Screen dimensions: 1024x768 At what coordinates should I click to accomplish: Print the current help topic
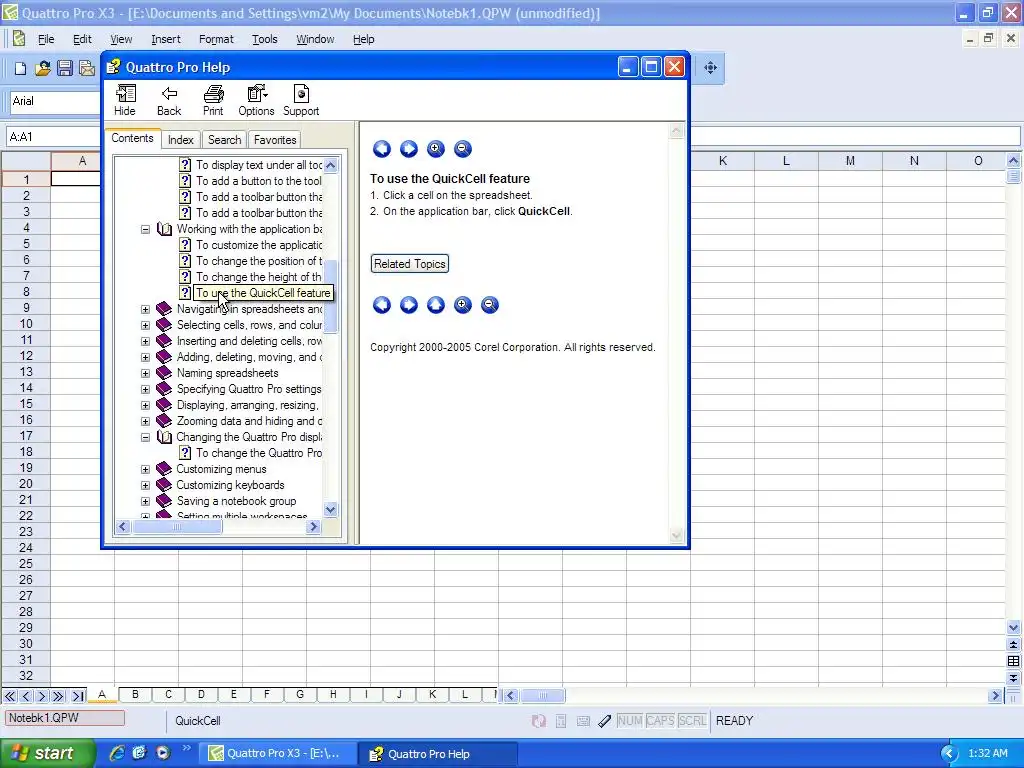213,101
